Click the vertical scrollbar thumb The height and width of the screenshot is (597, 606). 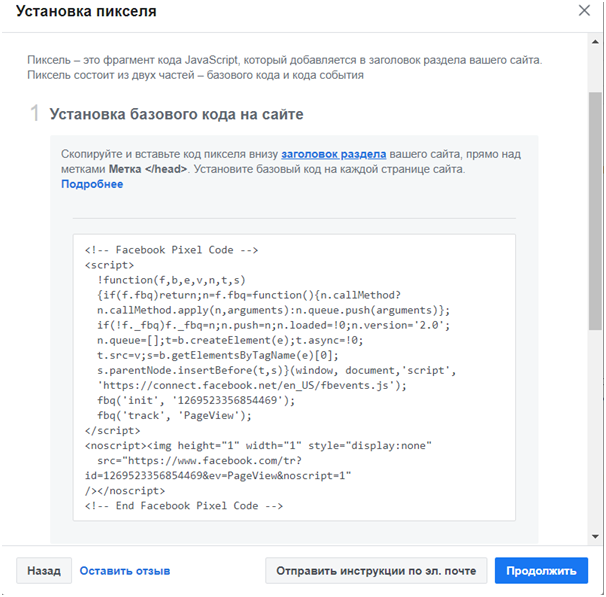point(595,211)
